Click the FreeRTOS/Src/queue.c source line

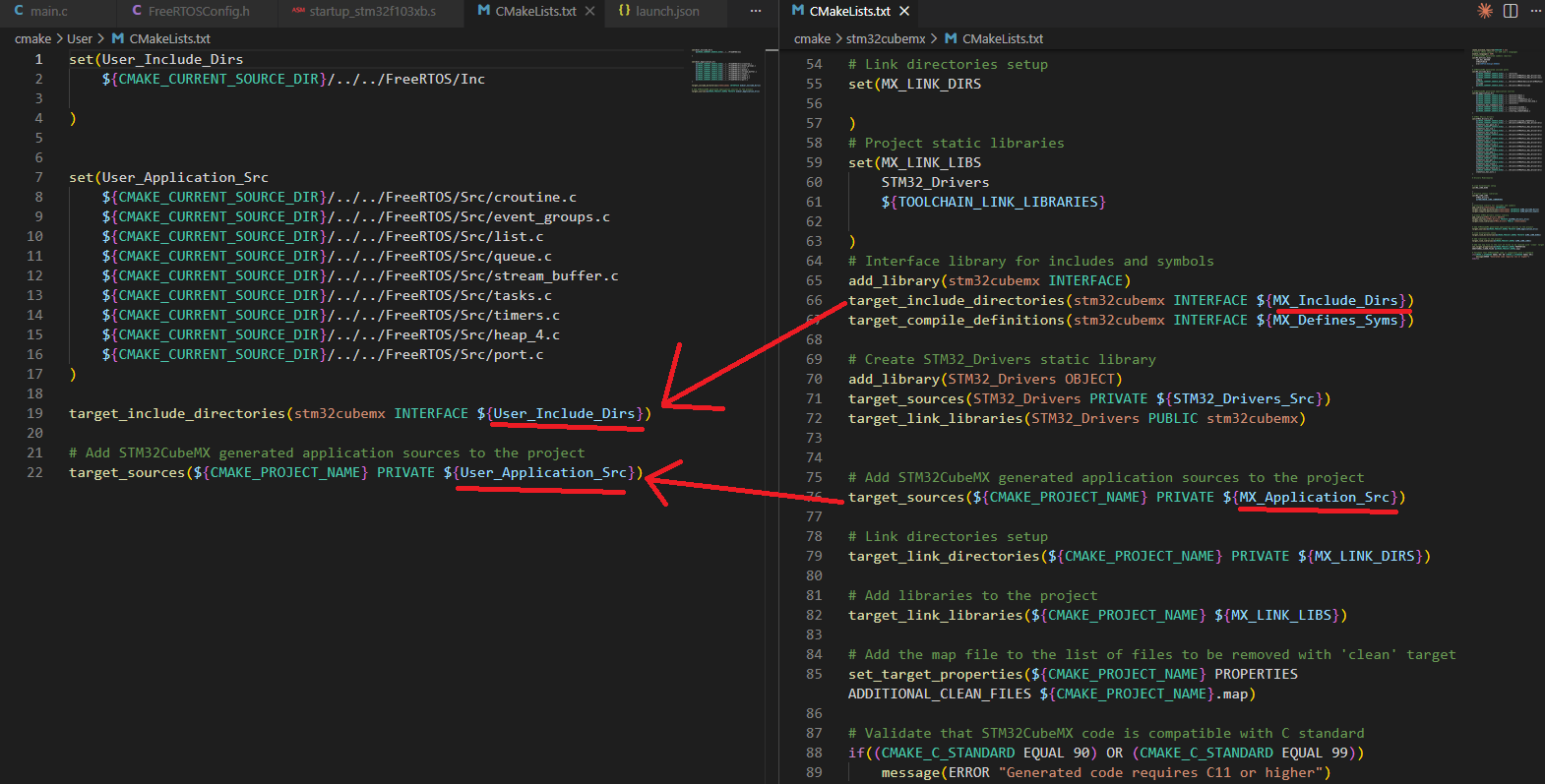(327, 256)
